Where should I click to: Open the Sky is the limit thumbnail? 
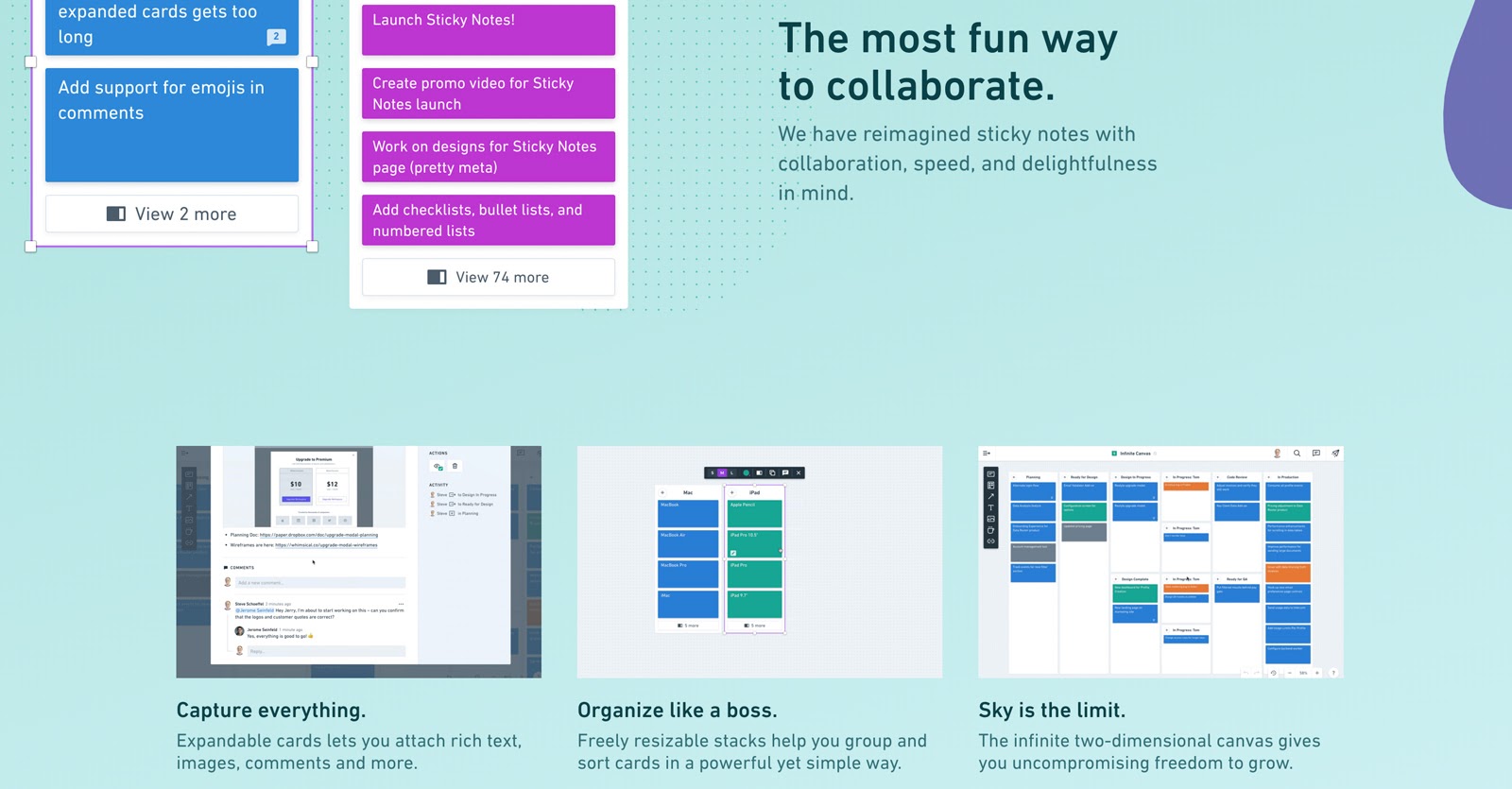(1161, 561)
